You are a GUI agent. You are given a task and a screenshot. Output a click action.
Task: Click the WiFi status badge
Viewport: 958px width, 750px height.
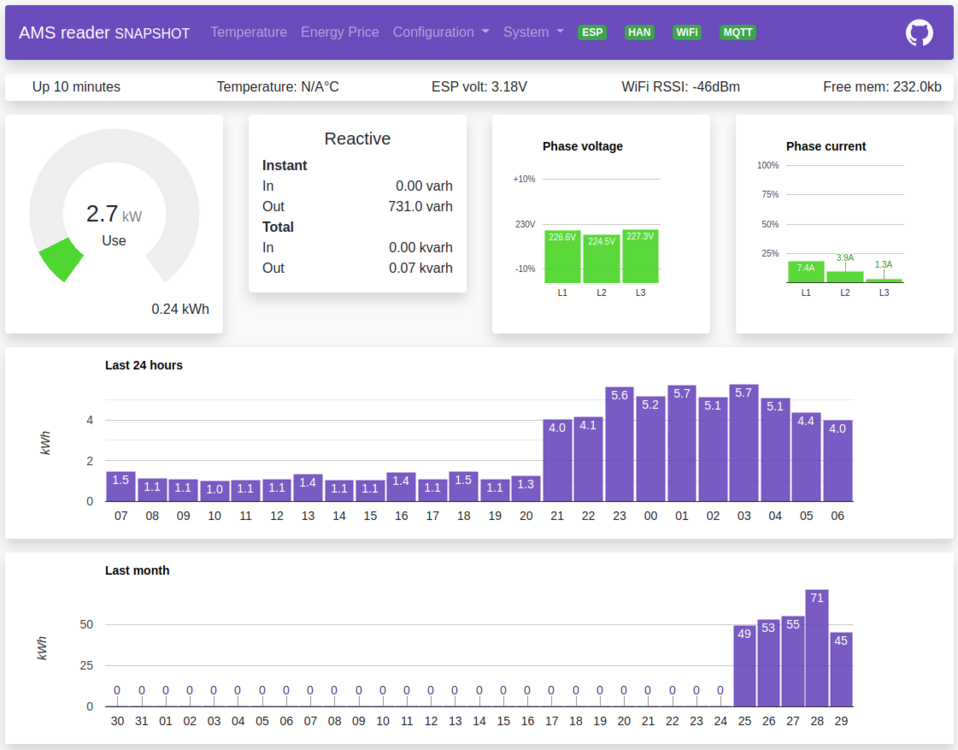687,32
